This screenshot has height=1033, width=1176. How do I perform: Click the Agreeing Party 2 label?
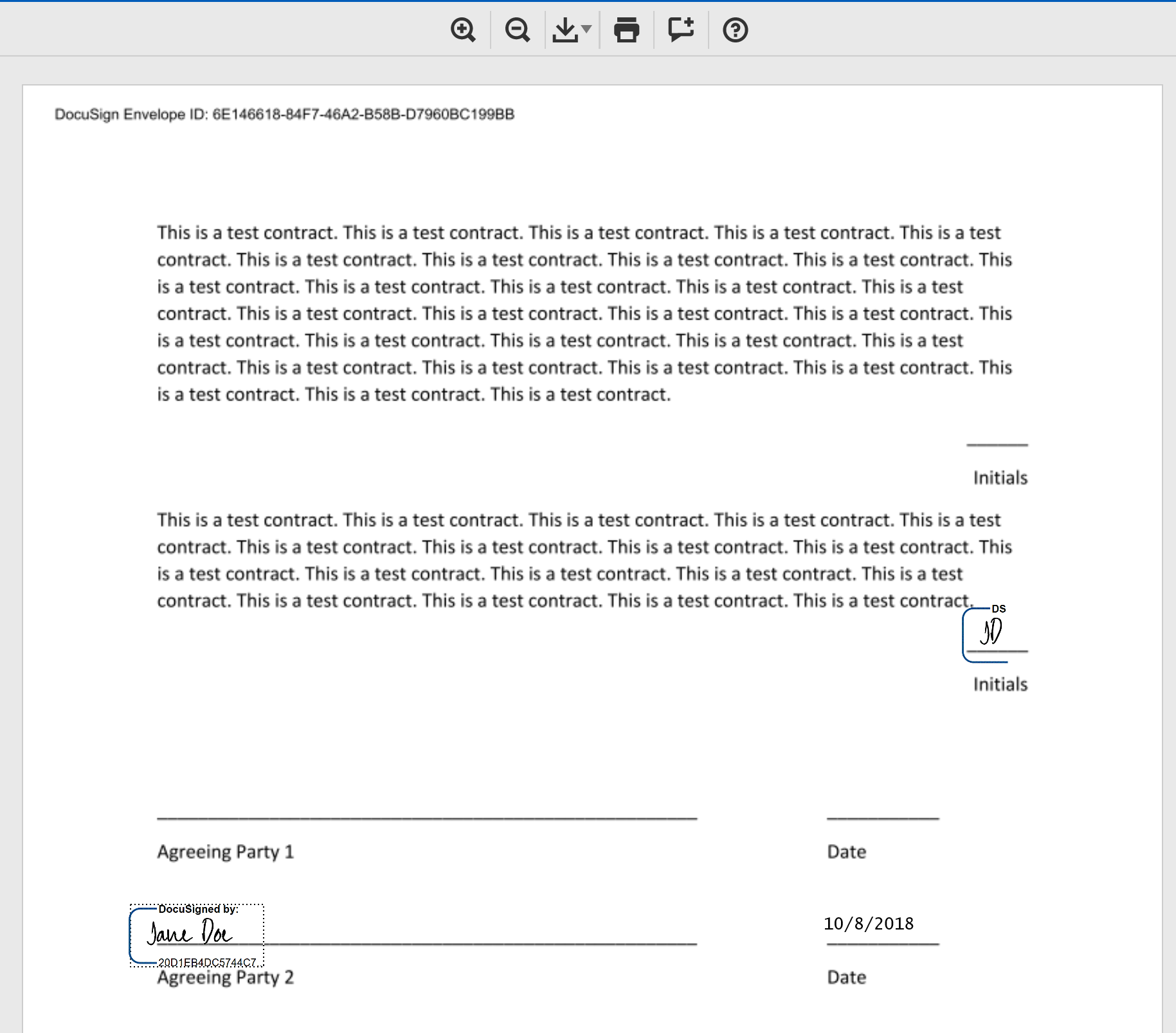pyautogui.click(x=226, y=978)
